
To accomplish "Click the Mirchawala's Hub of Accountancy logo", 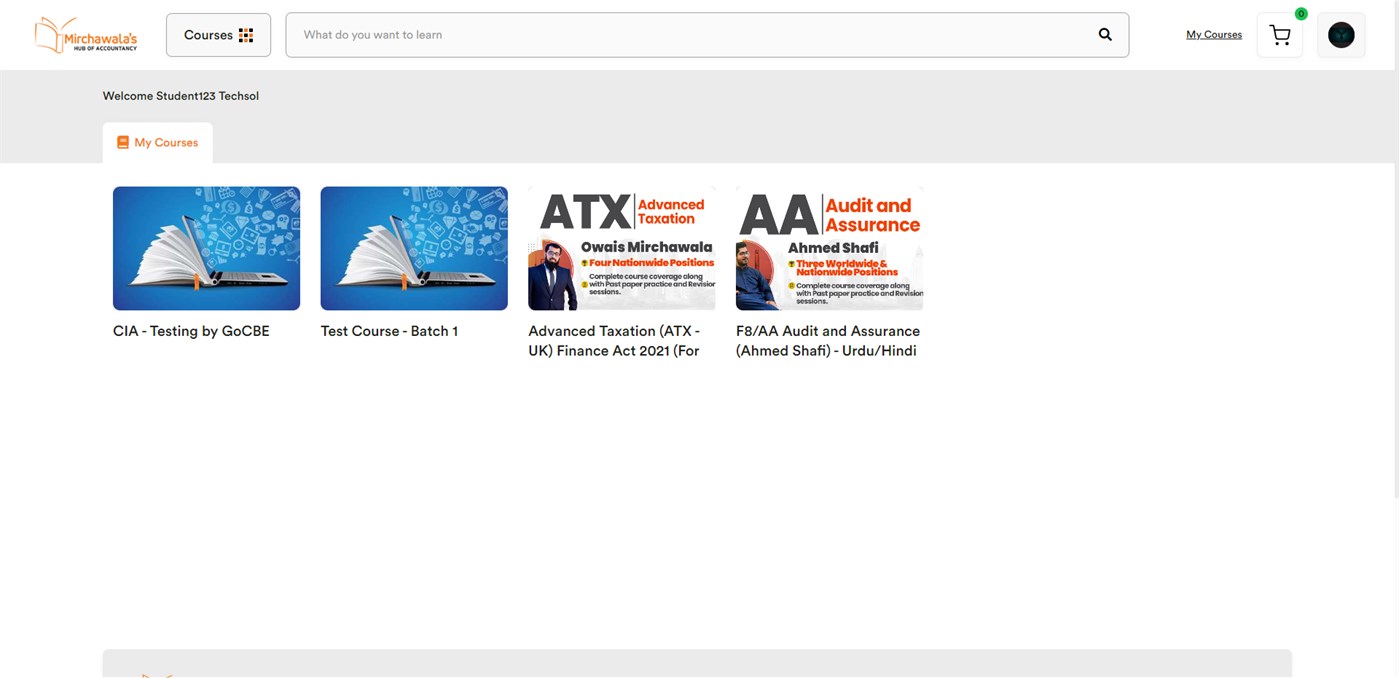I will [x=86, y=35].
